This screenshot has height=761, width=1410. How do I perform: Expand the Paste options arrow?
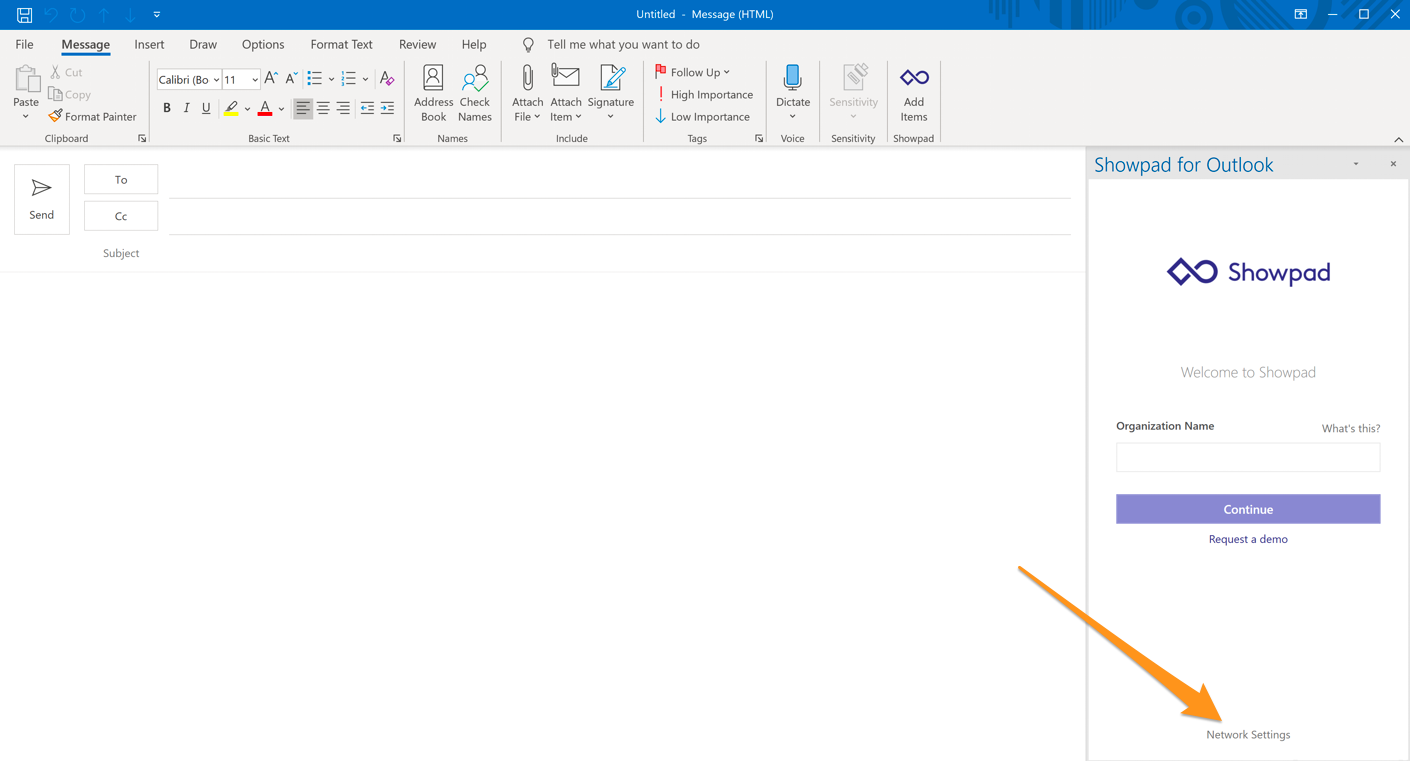pos(26,117)
